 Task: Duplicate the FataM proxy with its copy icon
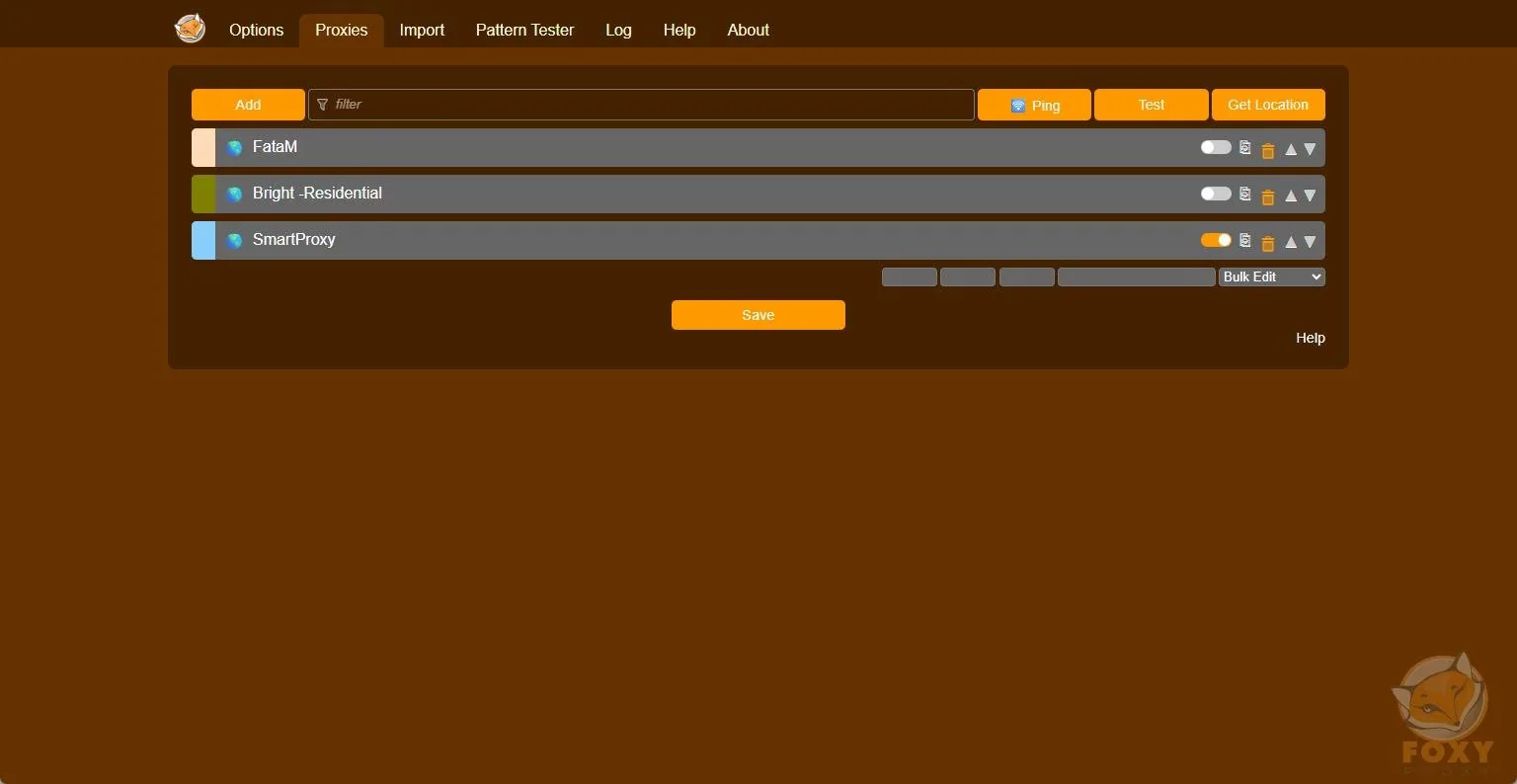click(x=1245, y=148)
